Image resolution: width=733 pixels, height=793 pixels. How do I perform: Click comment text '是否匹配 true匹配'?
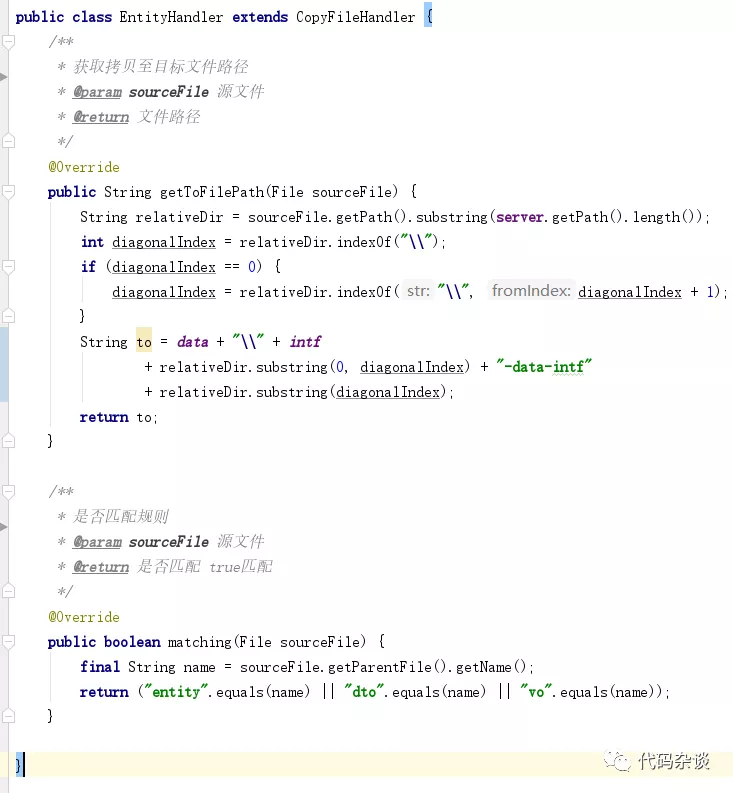(x=205, y=566)
